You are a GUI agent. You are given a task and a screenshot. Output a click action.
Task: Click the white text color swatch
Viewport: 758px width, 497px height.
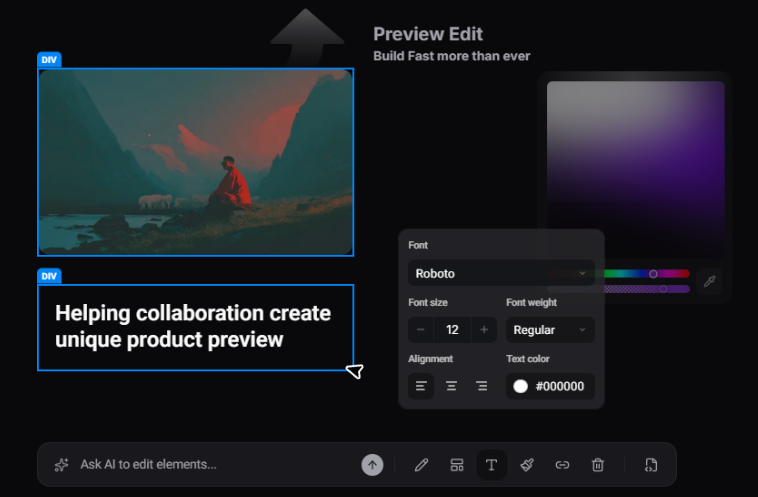pyautogui.click(x=520, y=386)
